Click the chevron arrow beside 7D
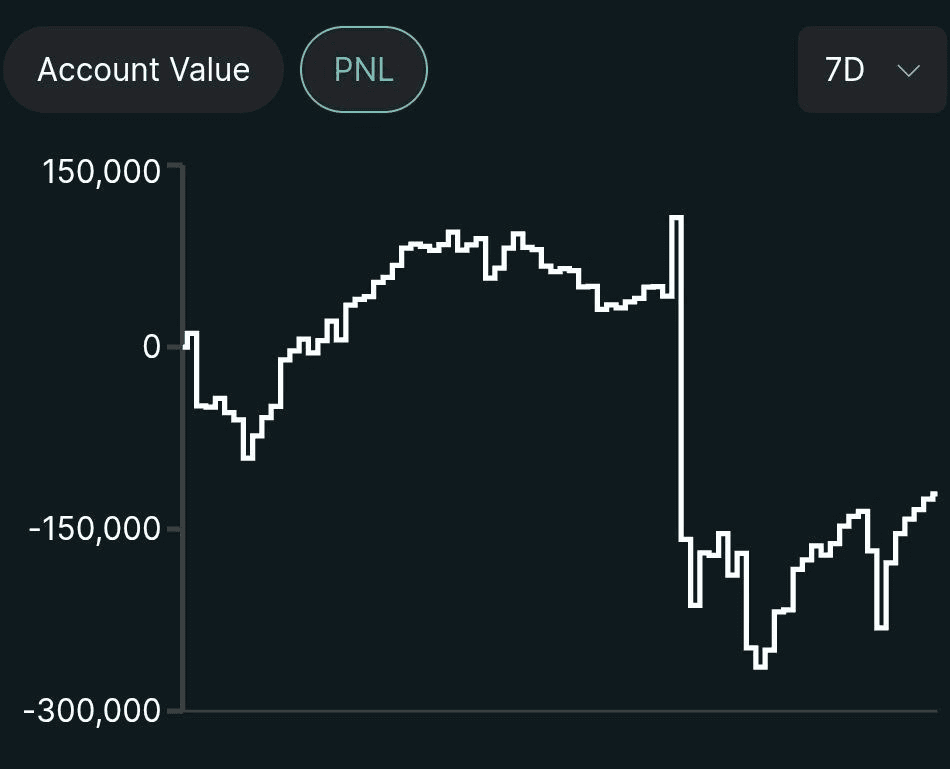This screenshot has height=769, width=950. tap(908, 70)
